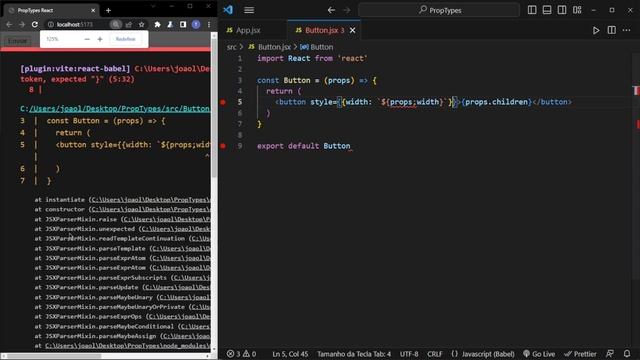Go back in VS Code navigation history
Viewport: 640px width, 360px height.
(x=331, y=10)
